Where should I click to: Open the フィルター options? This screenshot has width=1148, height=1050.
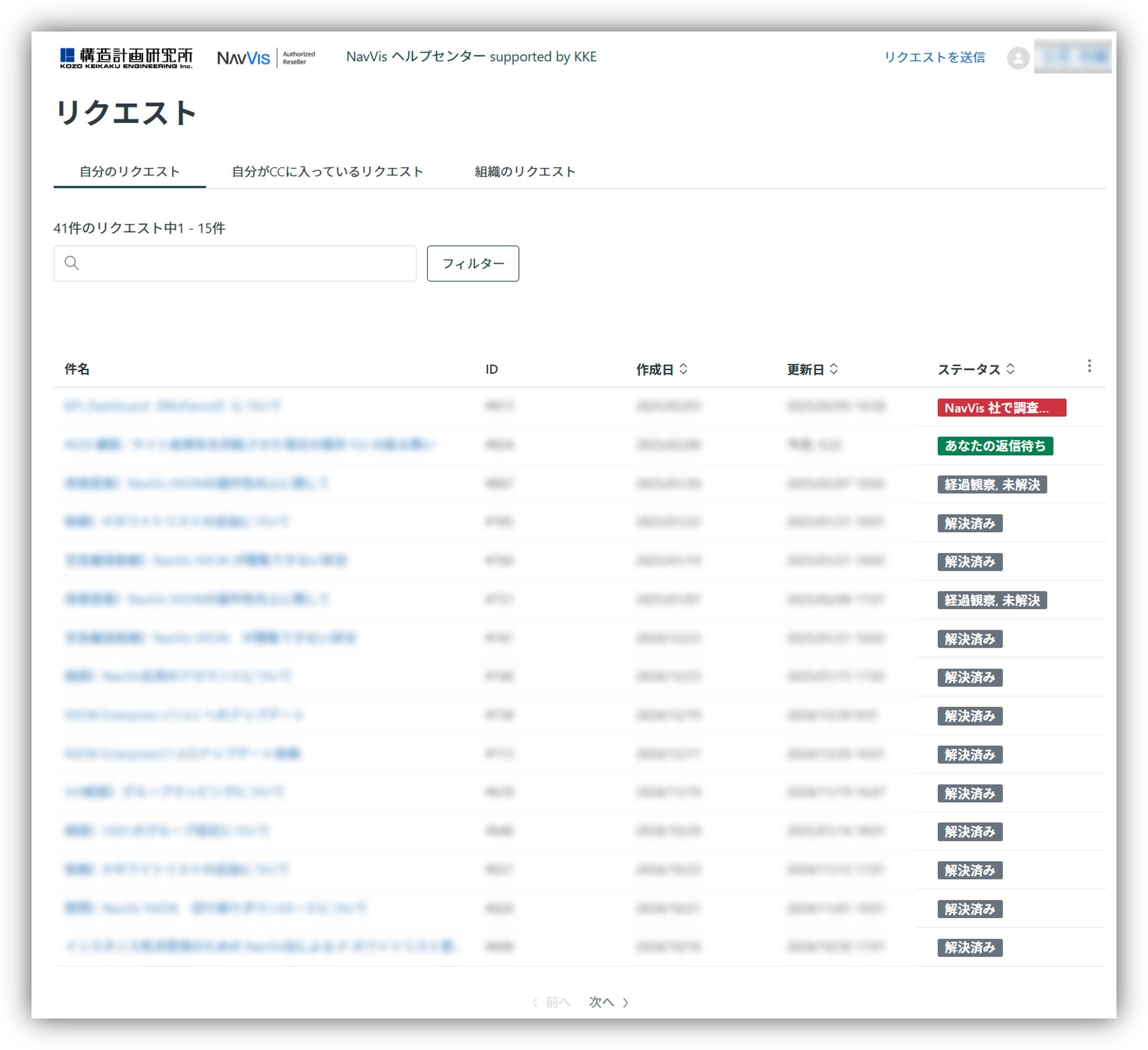point(473,263)
